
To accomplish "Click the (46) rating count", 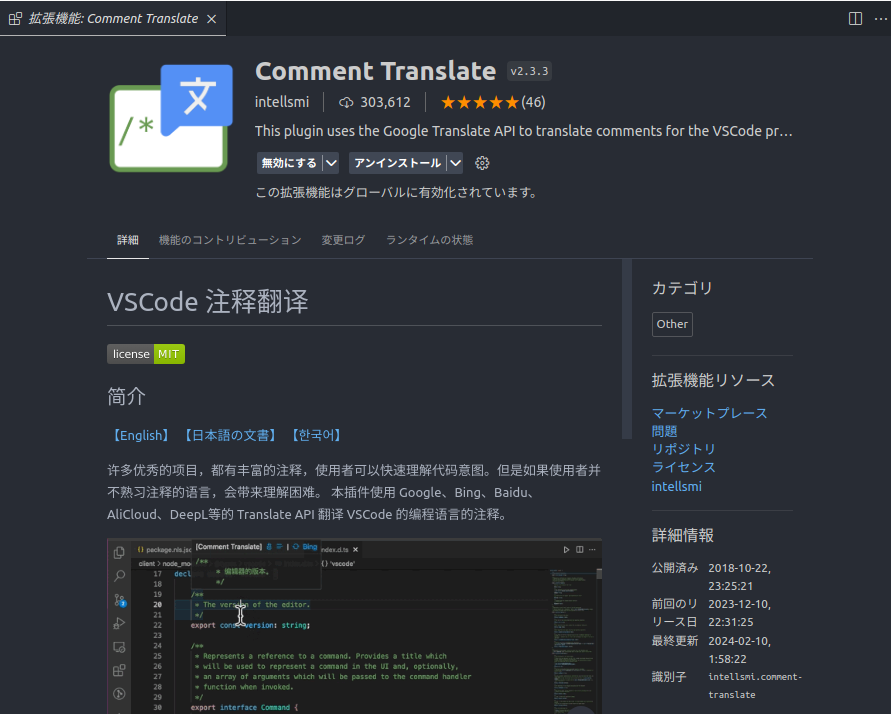I will pyautogui.click(x=533, y=102).
